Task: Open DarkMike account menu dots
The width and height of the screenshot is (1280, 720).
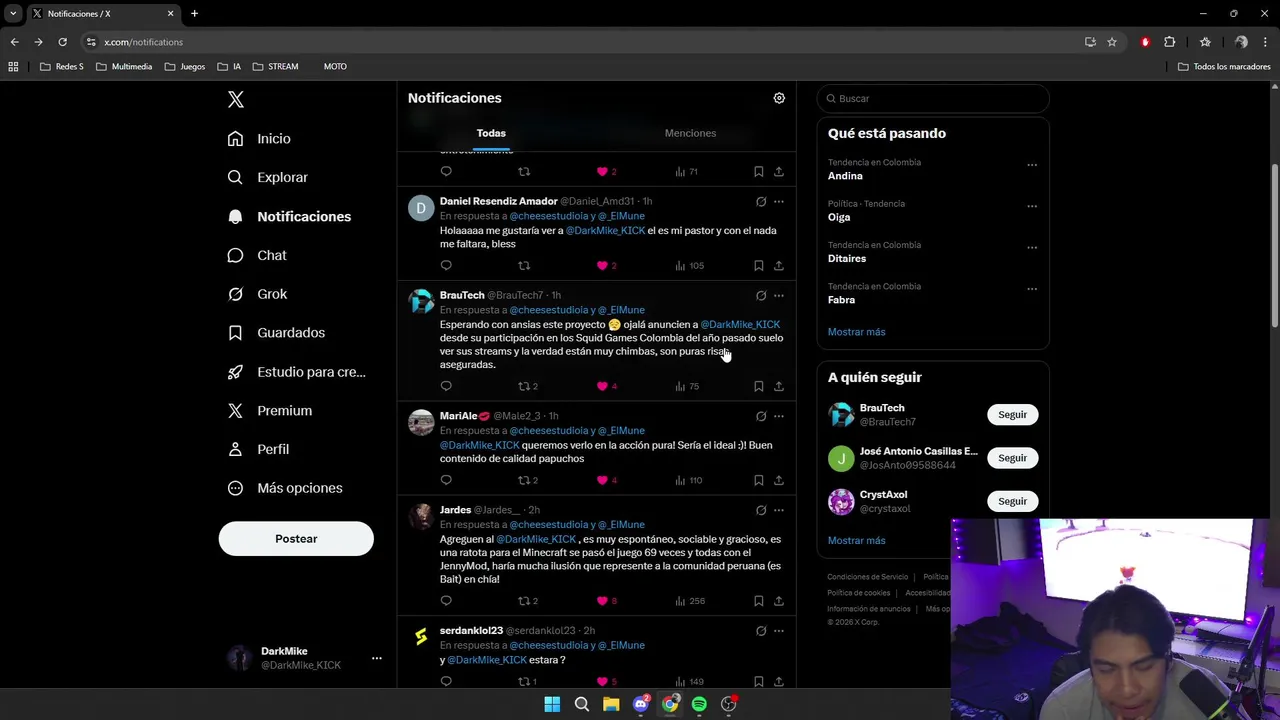Action: [376, 658]
